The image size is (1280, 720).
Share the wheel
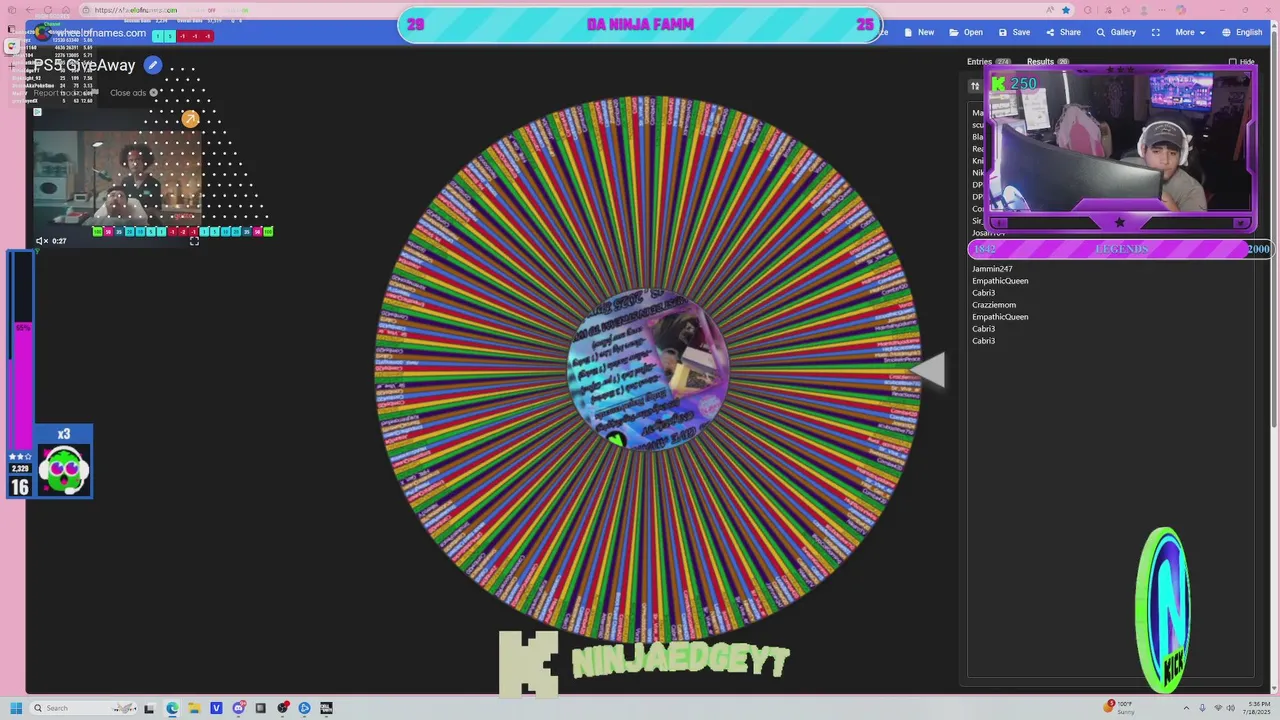point(1063,32)
